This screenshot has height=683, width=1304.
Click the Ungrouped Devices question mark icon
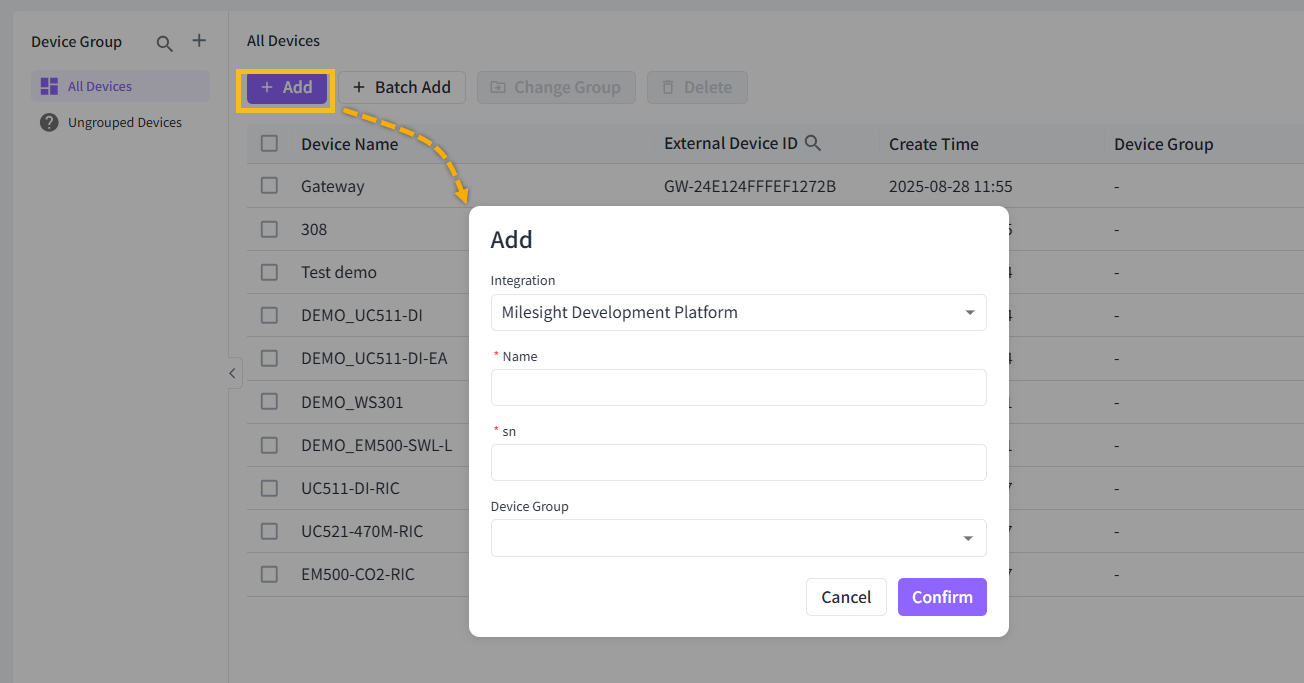49,123
